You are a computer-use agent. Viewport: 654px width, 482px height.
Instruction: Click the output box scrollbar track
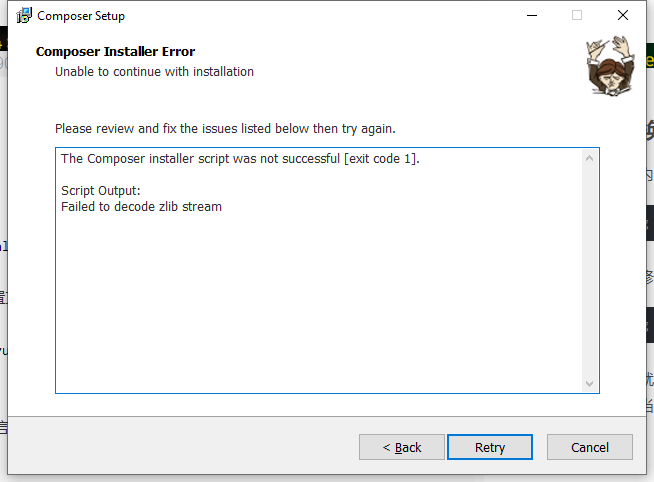tap(589, 270)
